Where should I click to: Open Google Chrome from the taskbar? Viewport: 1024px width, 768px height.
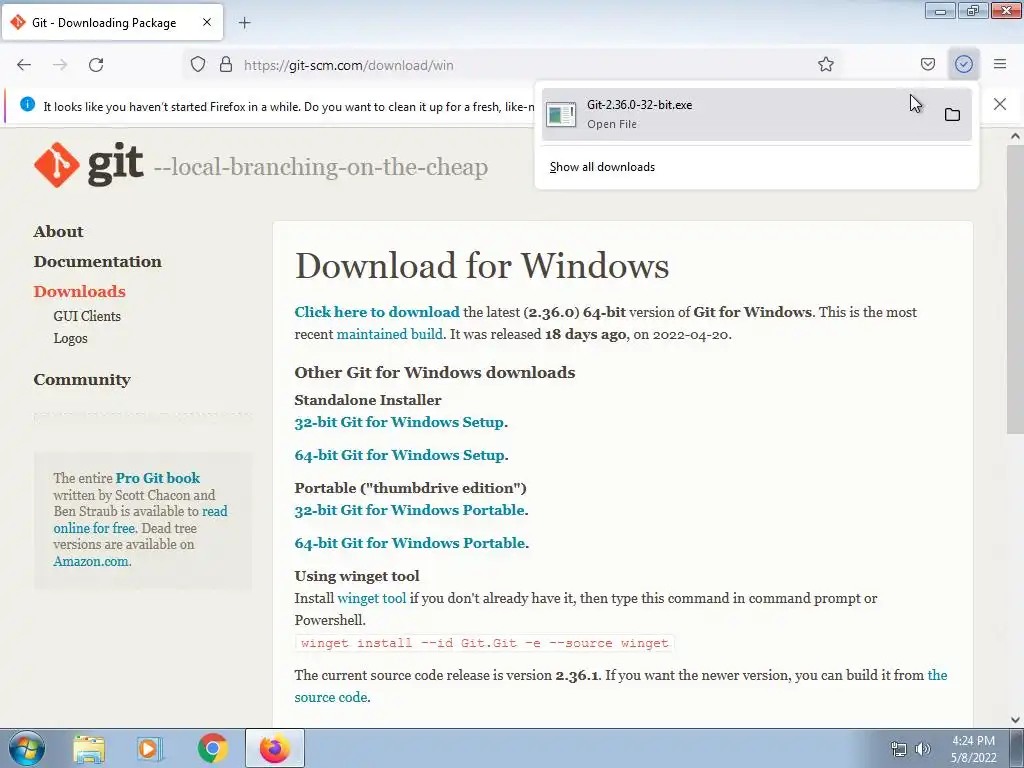pos(212,749)
